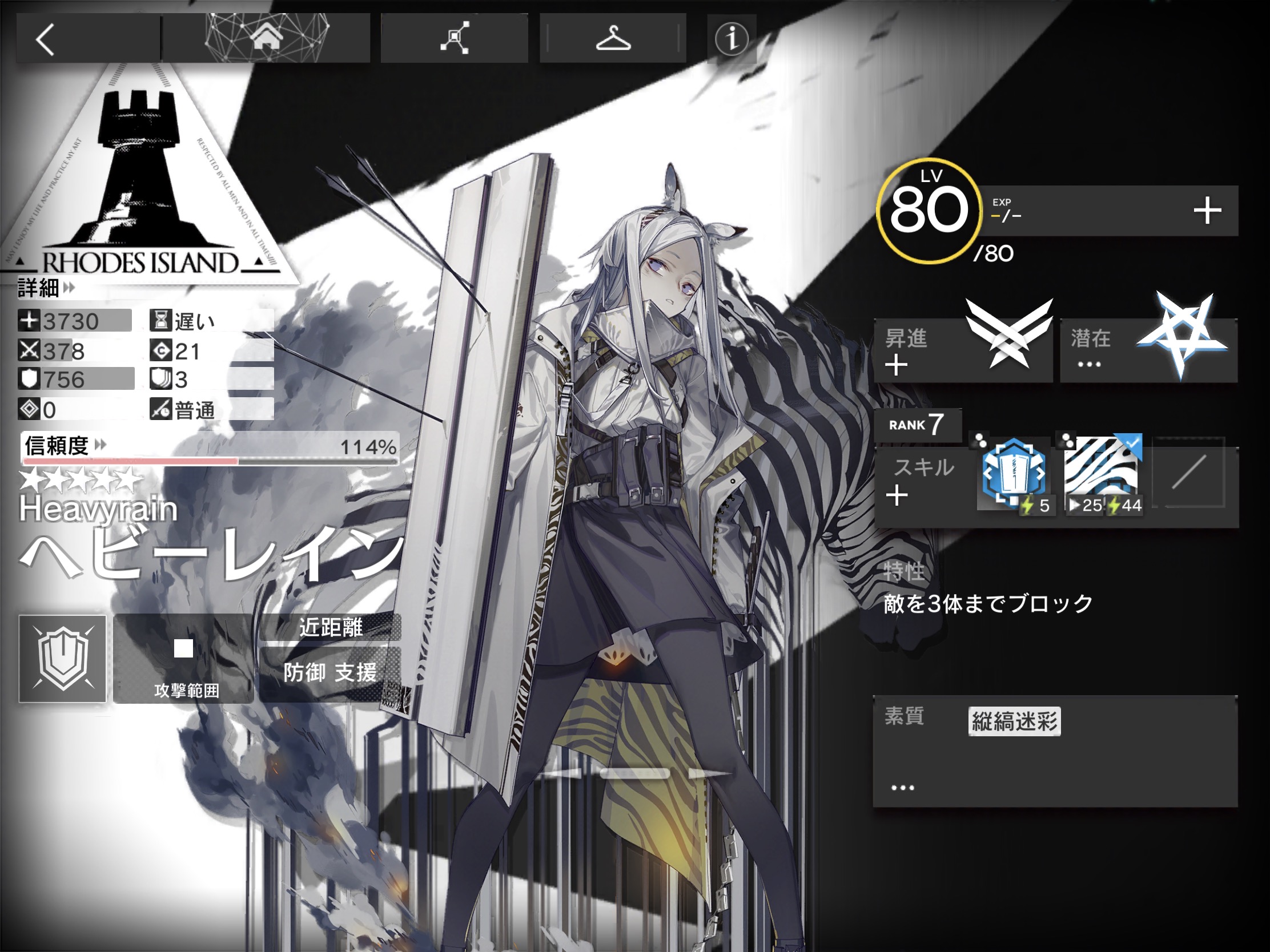
Task: Open the 素質 talent panel ellipsis
Action: click(903, 788)
